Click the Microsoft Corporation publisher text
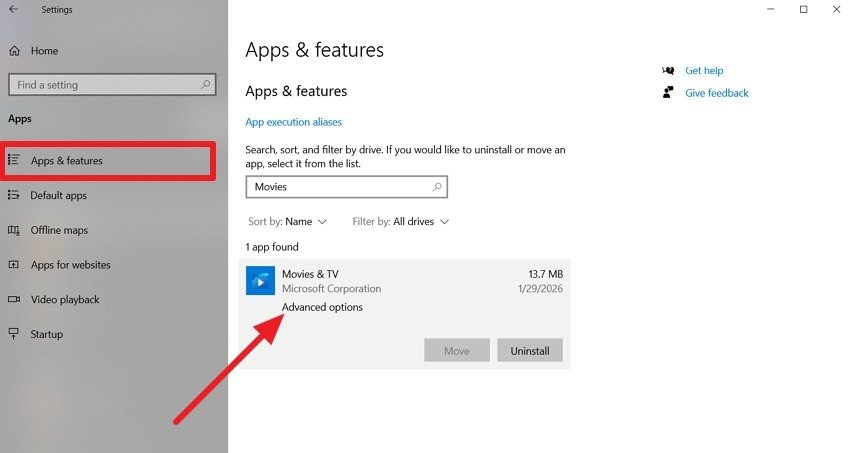 pos(331,289)
